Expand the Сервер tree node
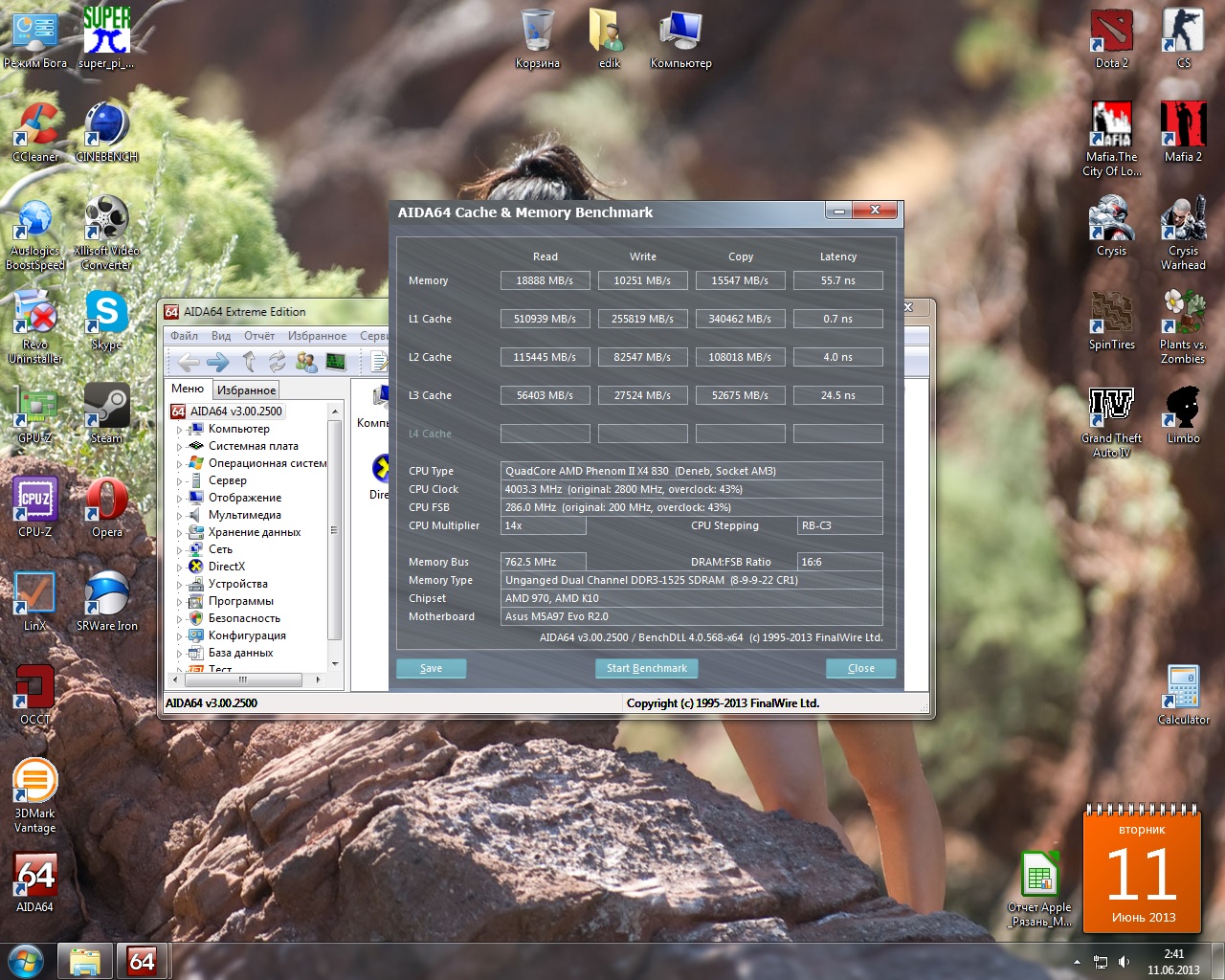This screenshot has height=980, width=1225. (x=179, y=481)
